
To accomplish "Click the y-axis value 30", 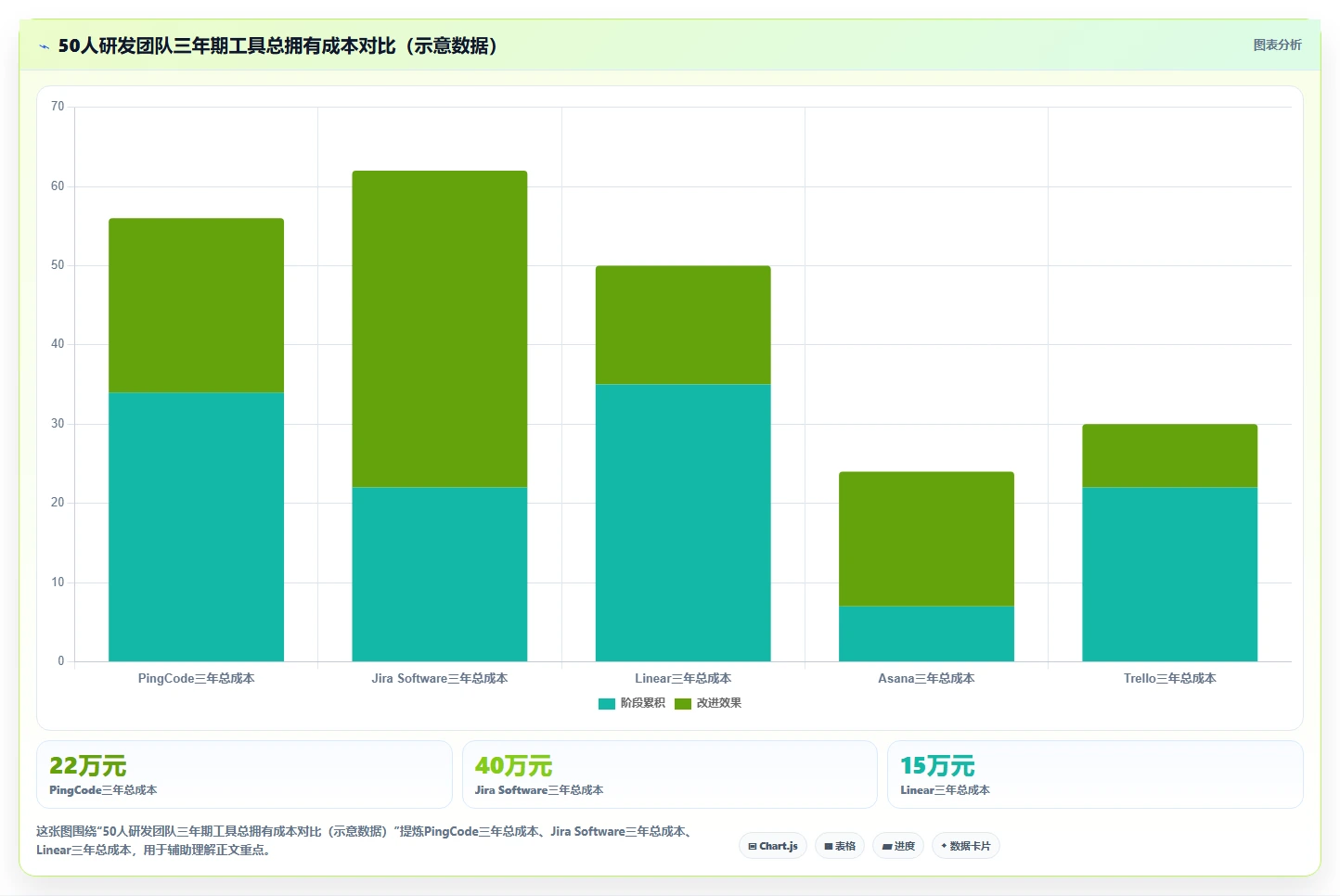I will pos(58,424).
